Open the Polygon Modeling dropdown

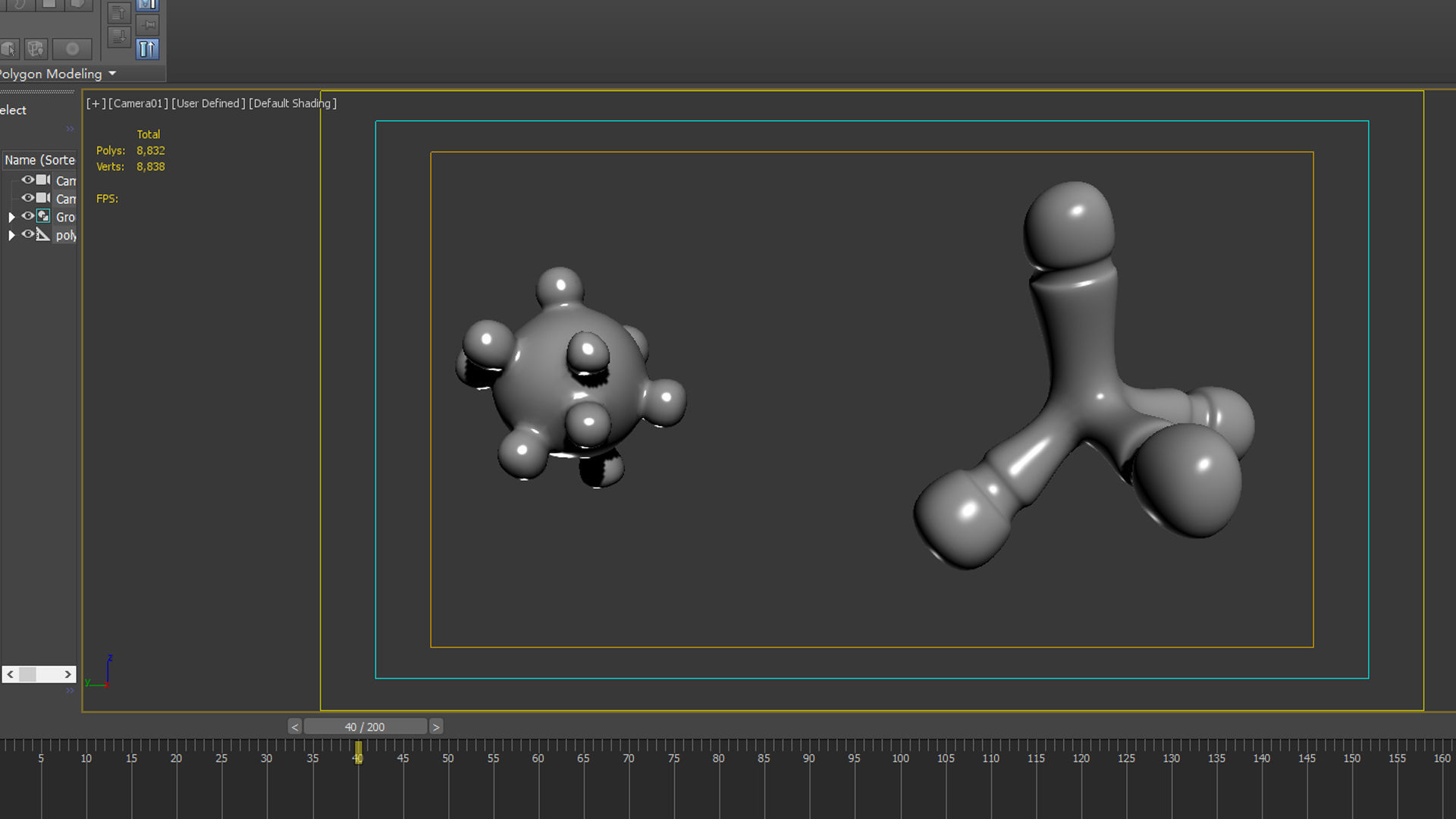tap(112, 74)
